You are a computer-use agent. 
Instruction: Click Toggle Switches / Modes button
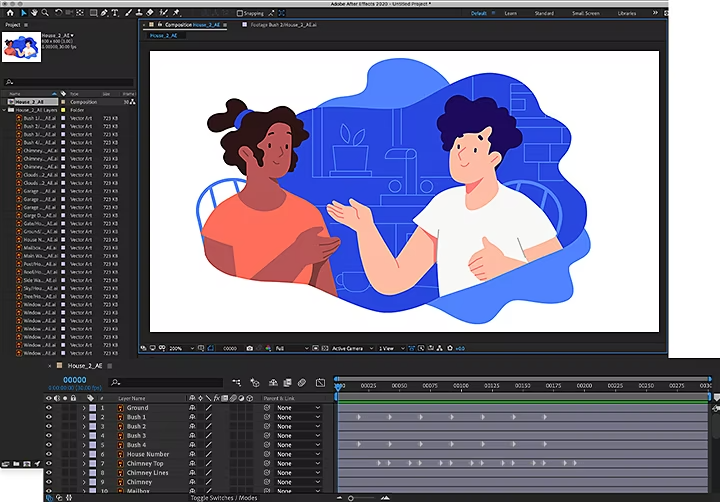[223, 497]
